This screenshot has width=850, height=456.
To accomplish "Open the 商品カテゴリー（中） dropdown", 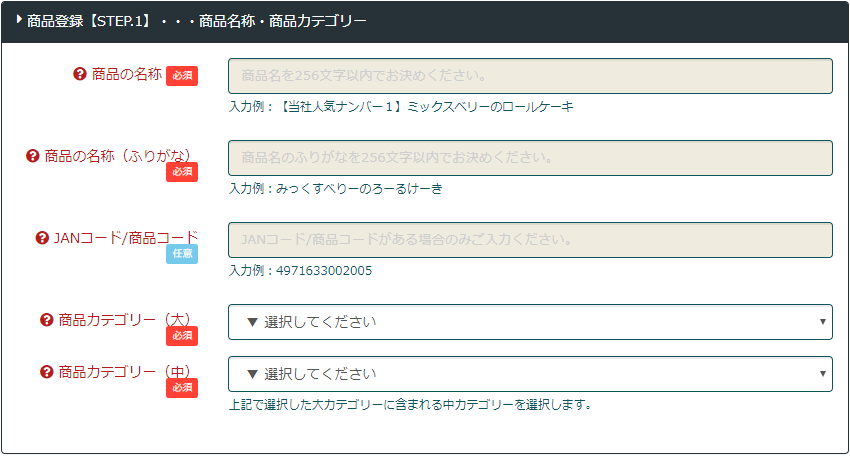I will (x=530, y=374).
